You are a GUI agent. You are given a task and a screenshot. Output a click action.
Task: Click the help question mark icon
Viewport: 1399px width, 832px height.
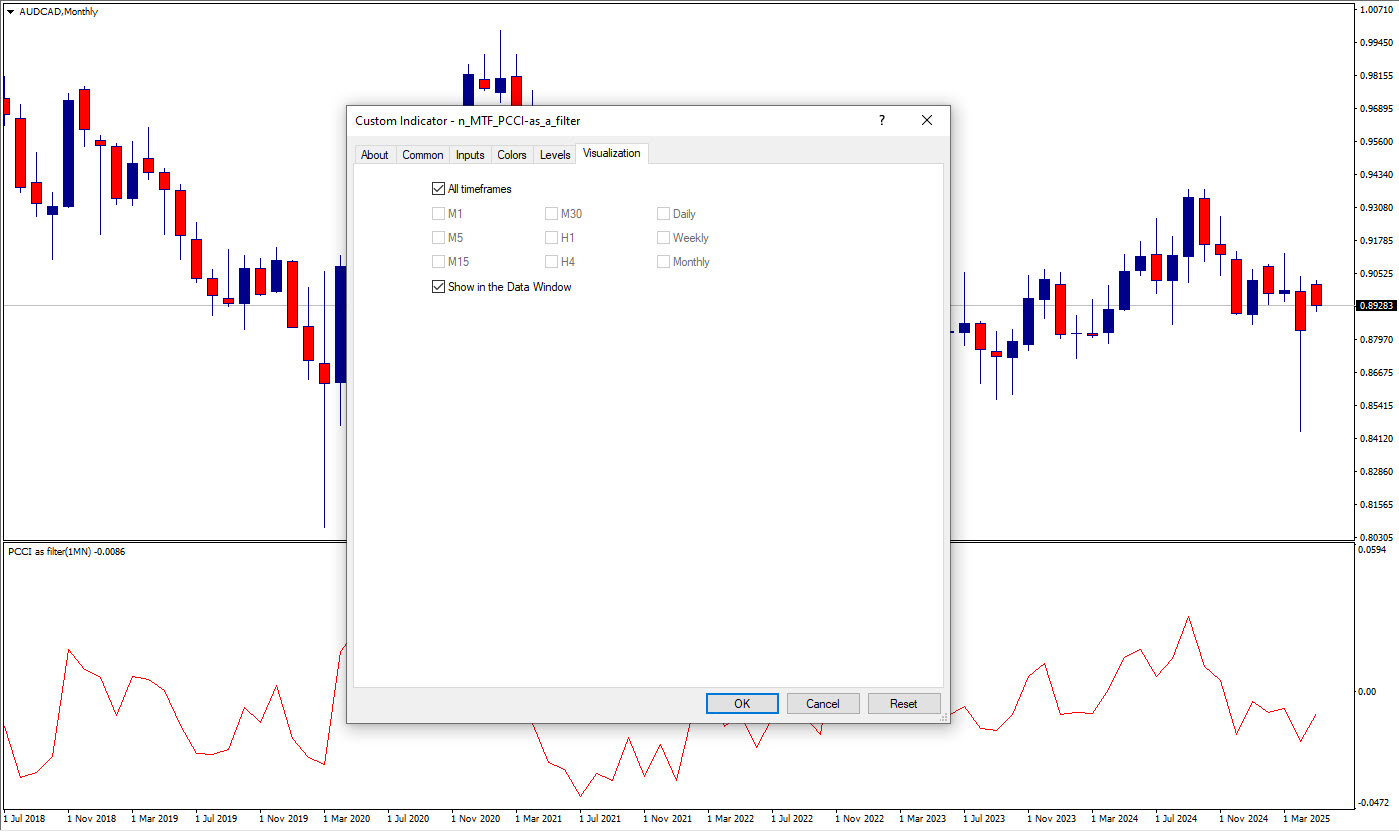point(881,120)
